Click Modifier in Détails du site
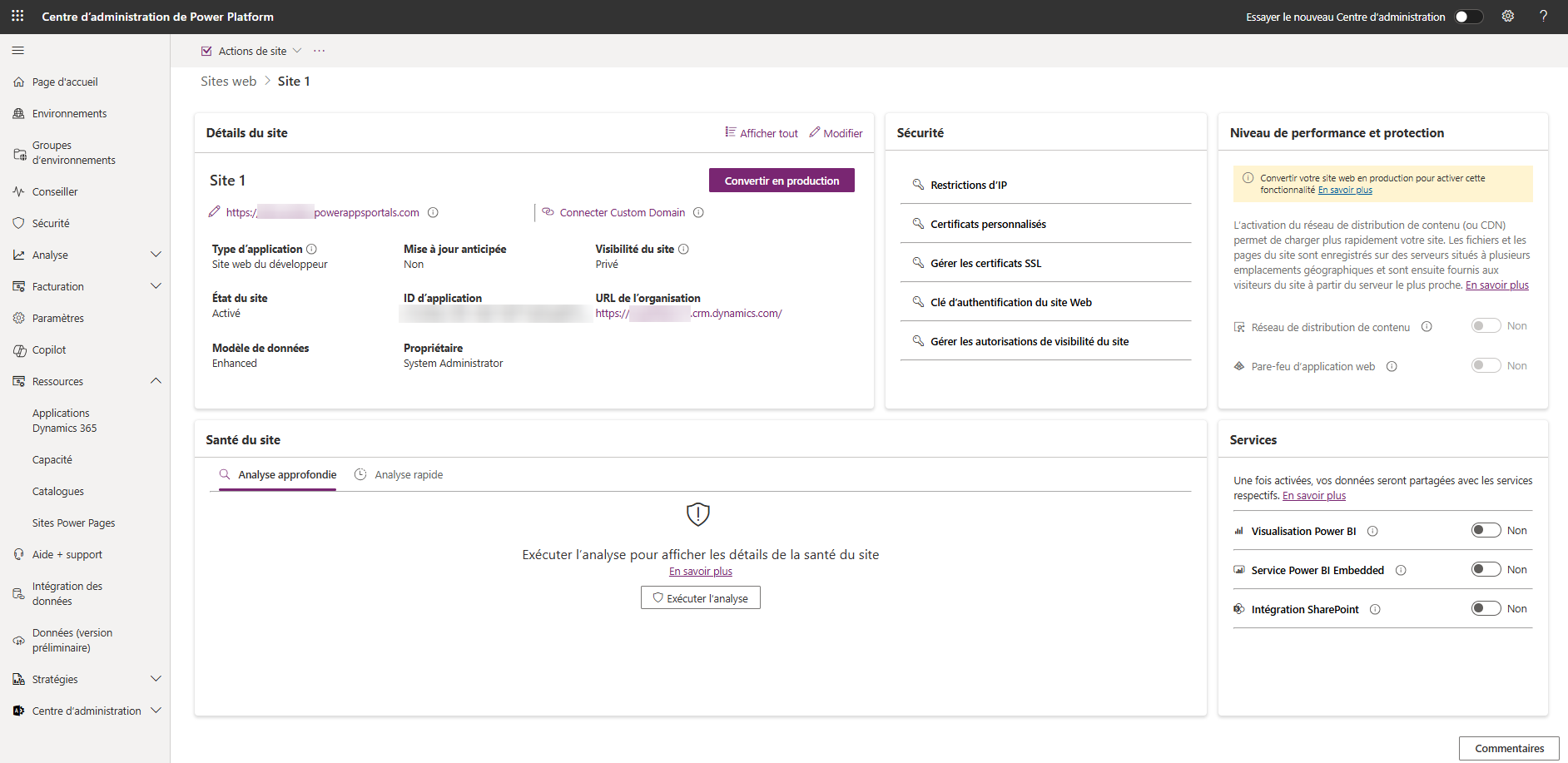 [x=836, y=133]
